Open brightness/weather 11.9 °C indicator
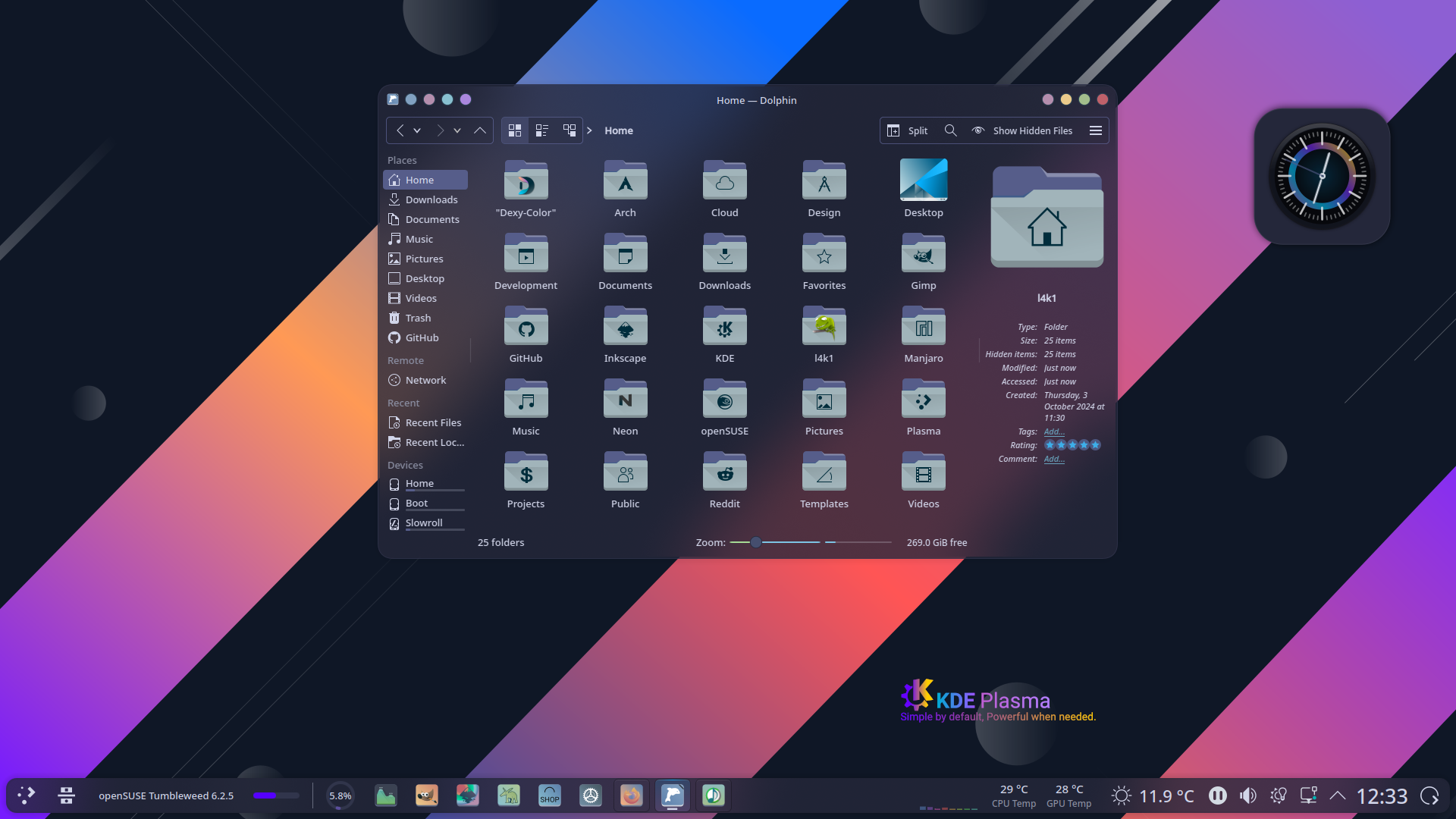Screen dimensions: 1456x819 point(1153,795)
